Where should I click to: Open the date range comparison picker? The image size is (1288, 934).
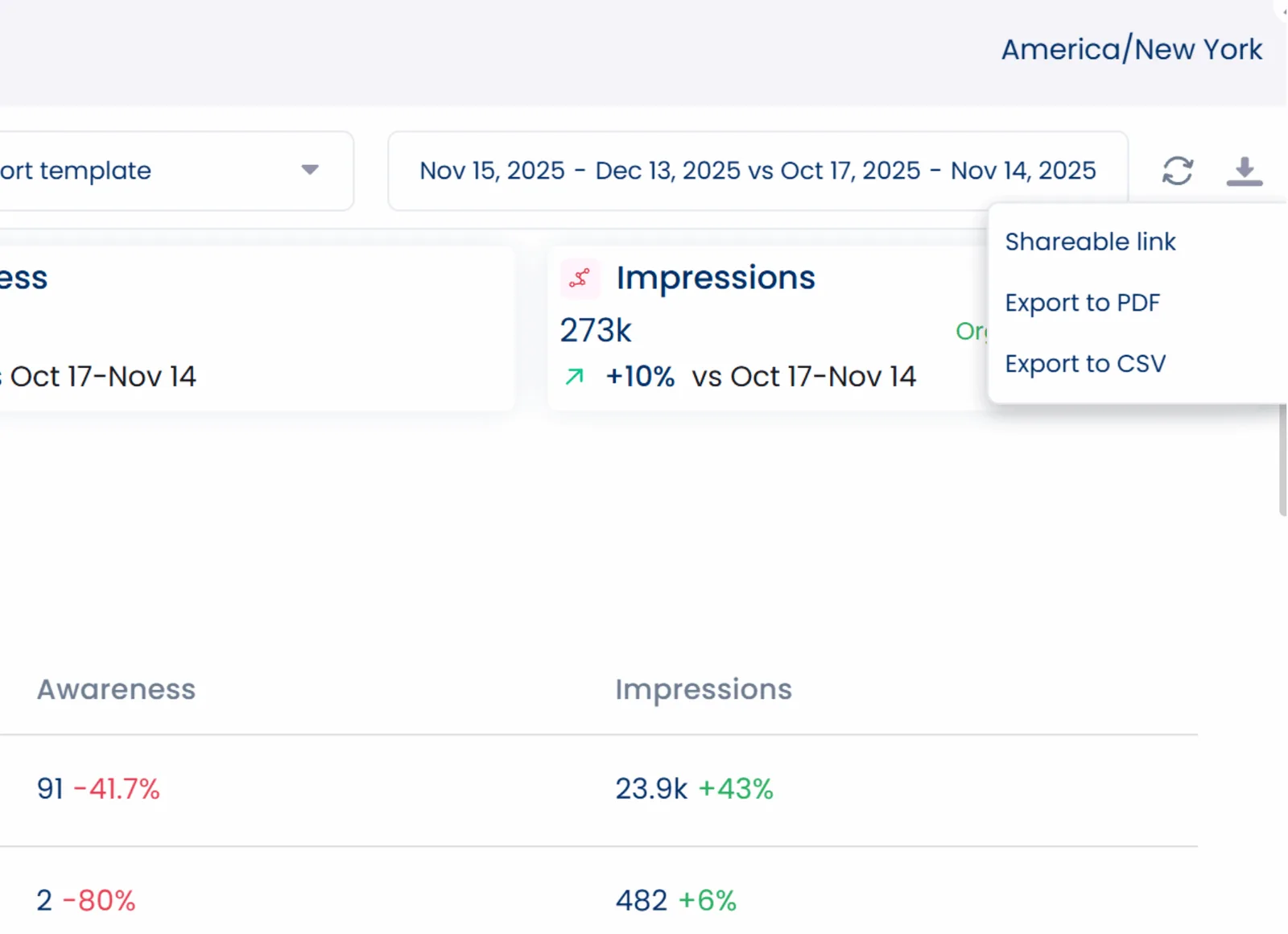[x=757, y=171]
